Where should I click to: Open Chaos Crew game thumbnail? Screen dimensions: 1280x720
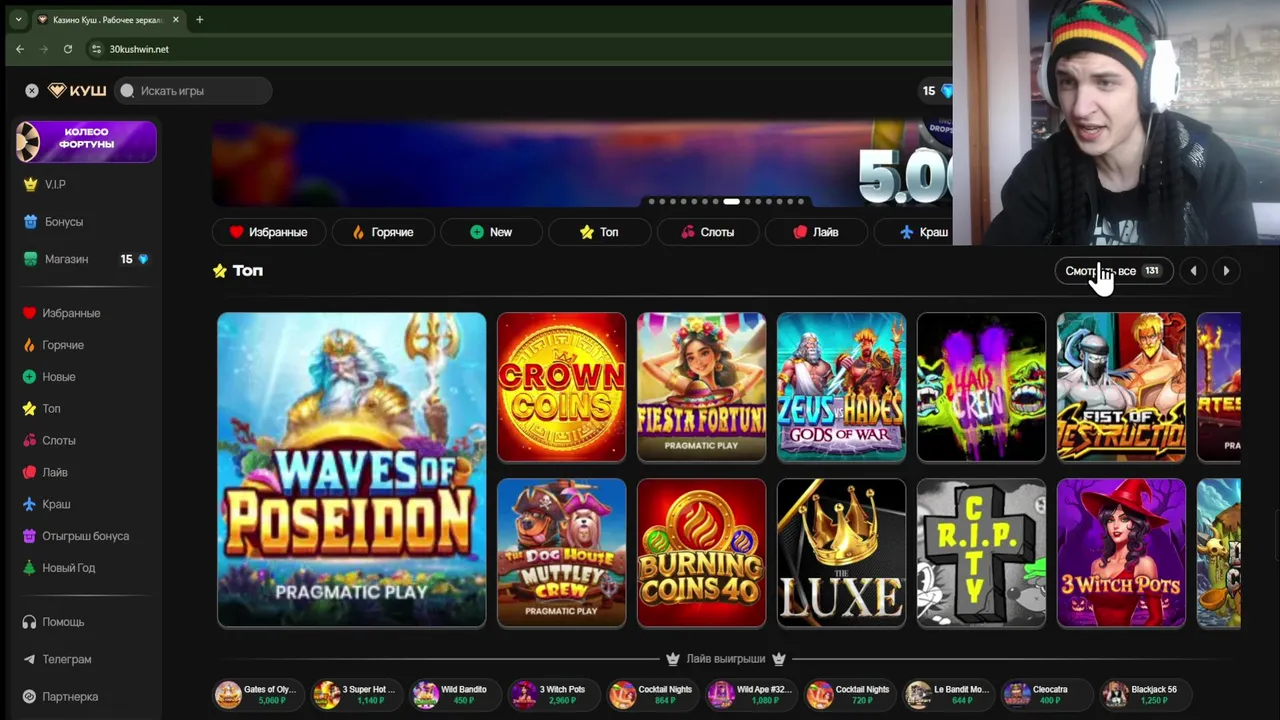(981, 387)
